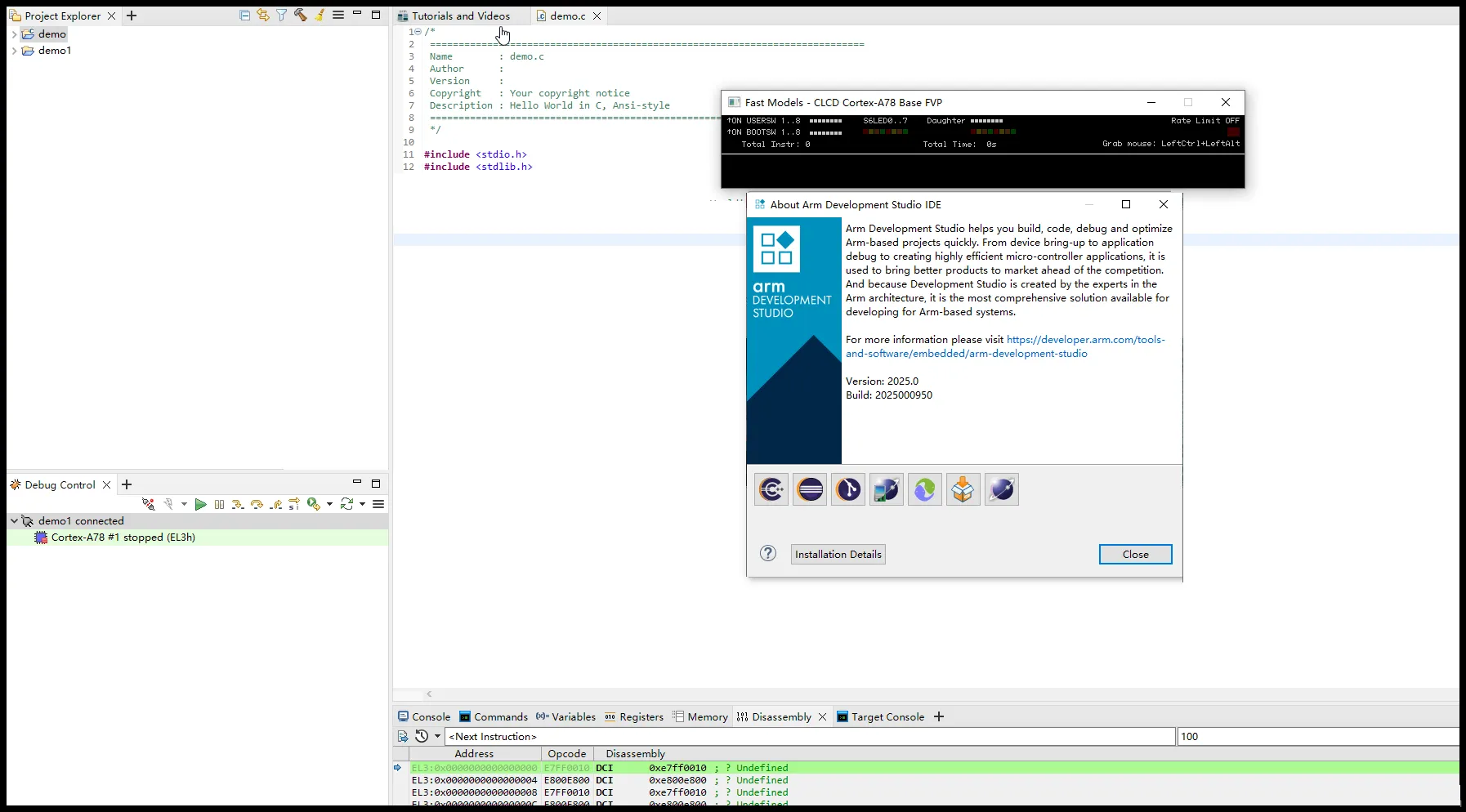1466x812 pixels.
Task: Click the Installation Details button
Action: (838, 554)
